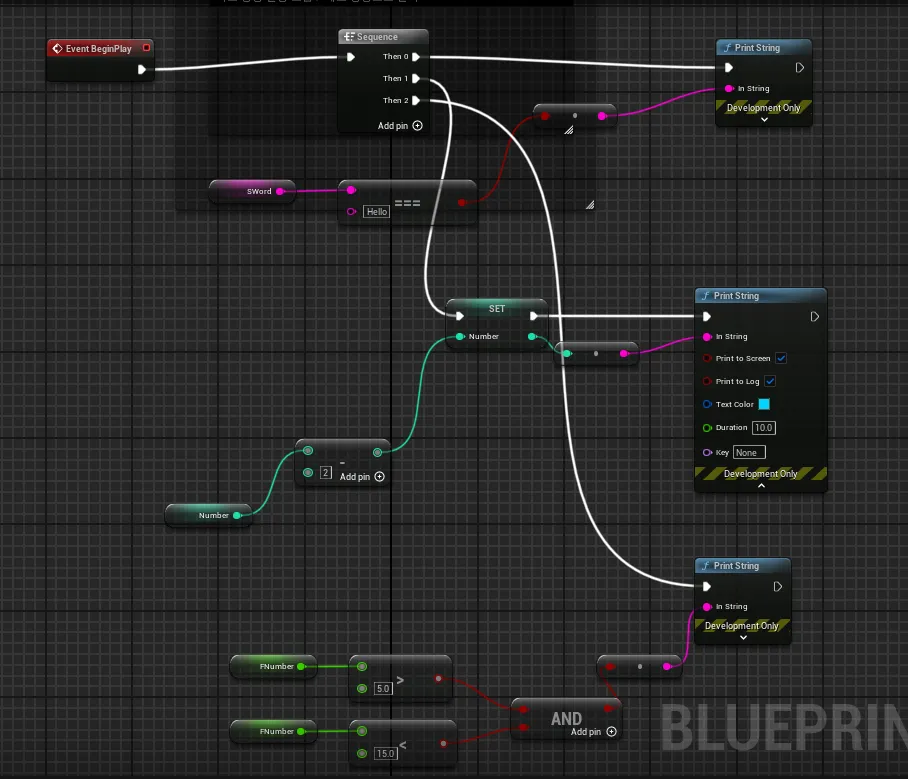Click the lower FNumber variable output pin

click(301, 732)
